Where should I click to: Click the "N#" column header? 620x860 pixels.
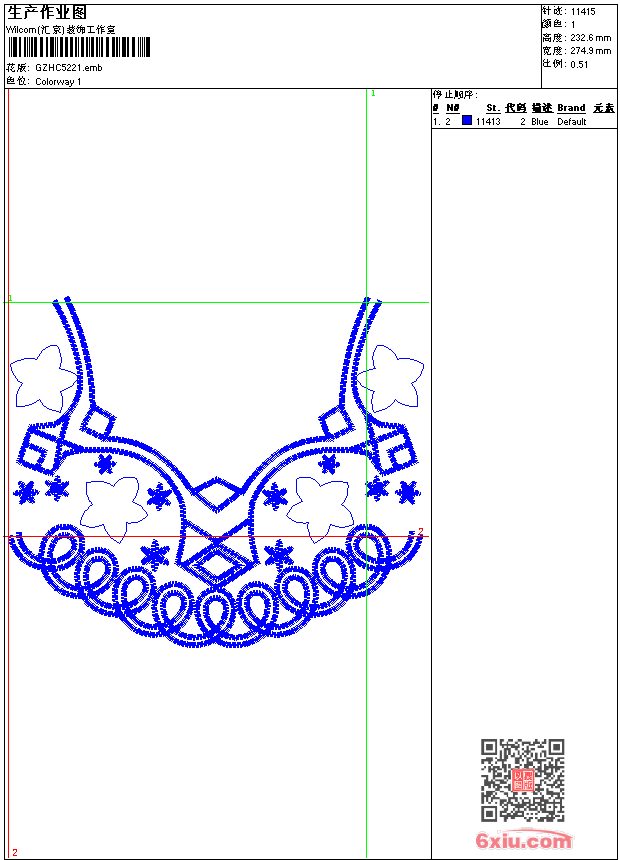click(453, 108)
